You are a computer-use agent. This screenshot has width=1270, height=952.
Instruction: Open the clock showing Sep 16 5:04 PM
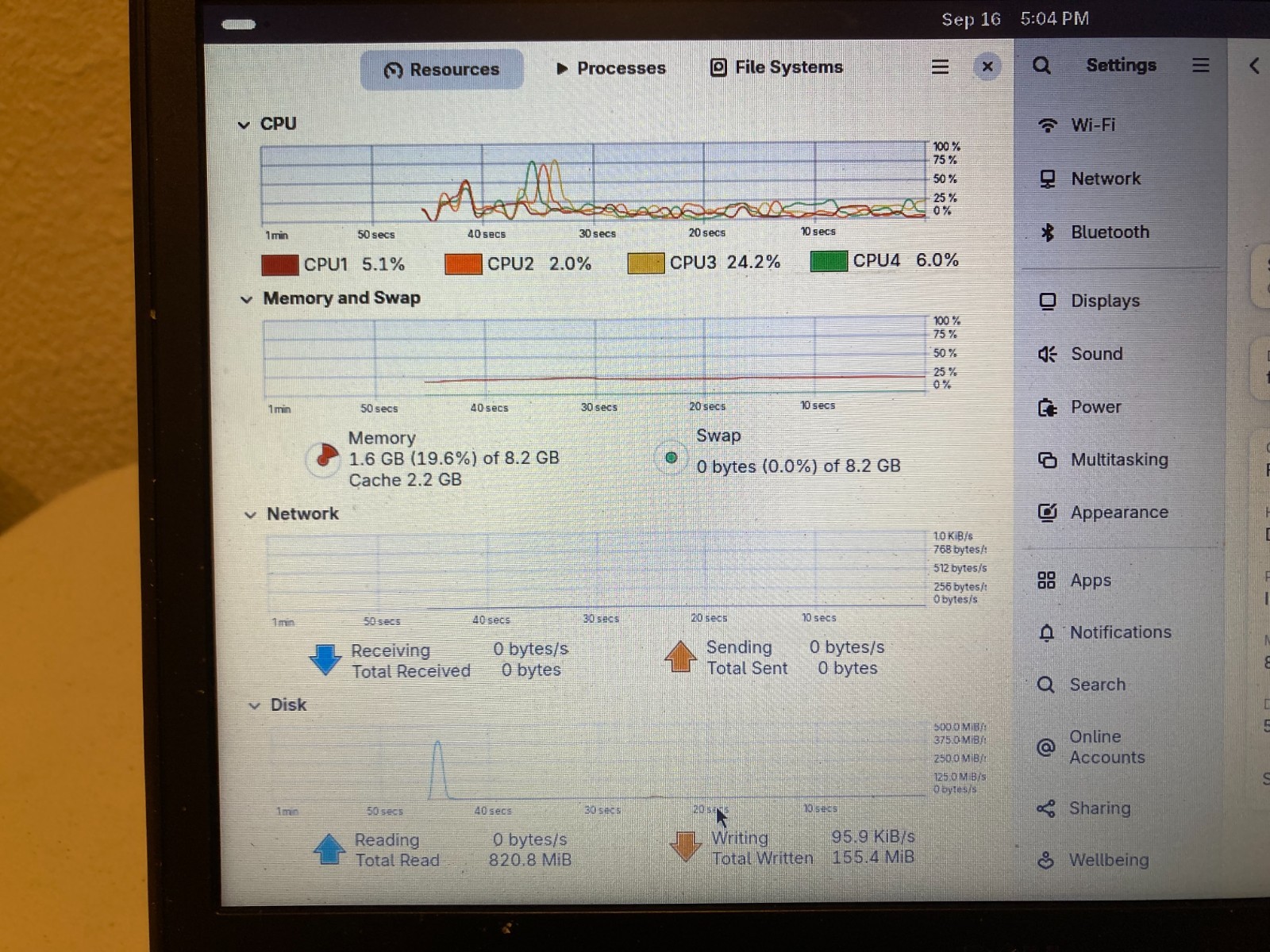1015,19
